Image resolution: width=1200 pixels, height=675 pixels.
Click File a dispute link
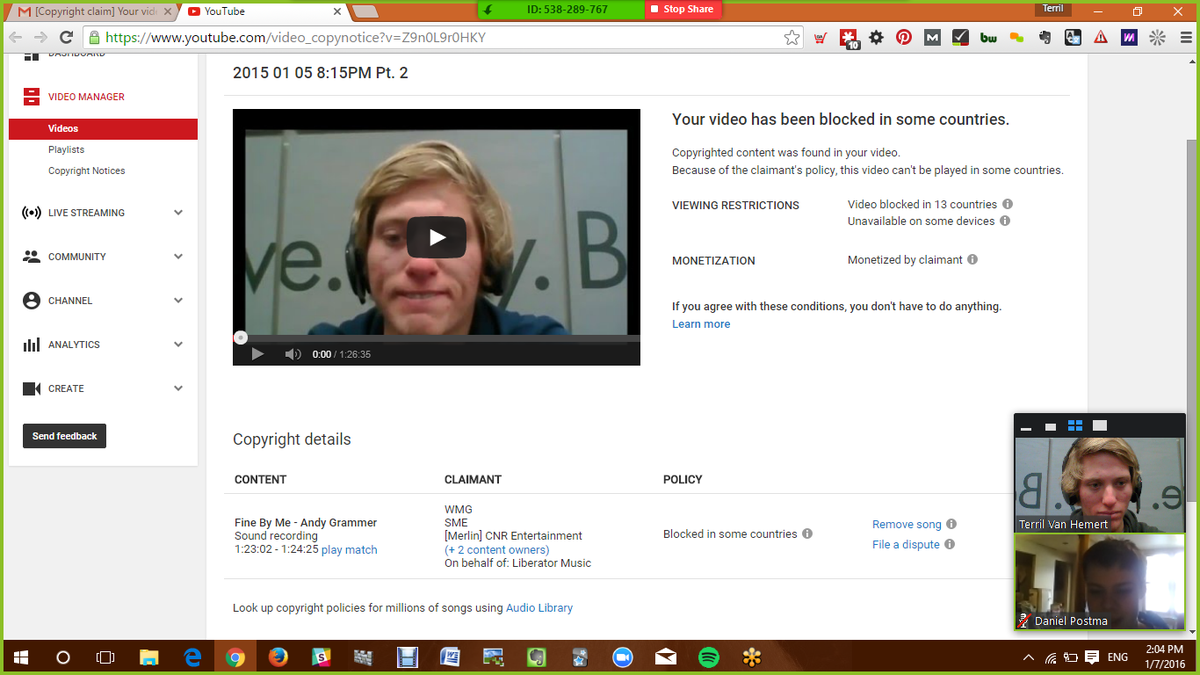pos(906,544)
